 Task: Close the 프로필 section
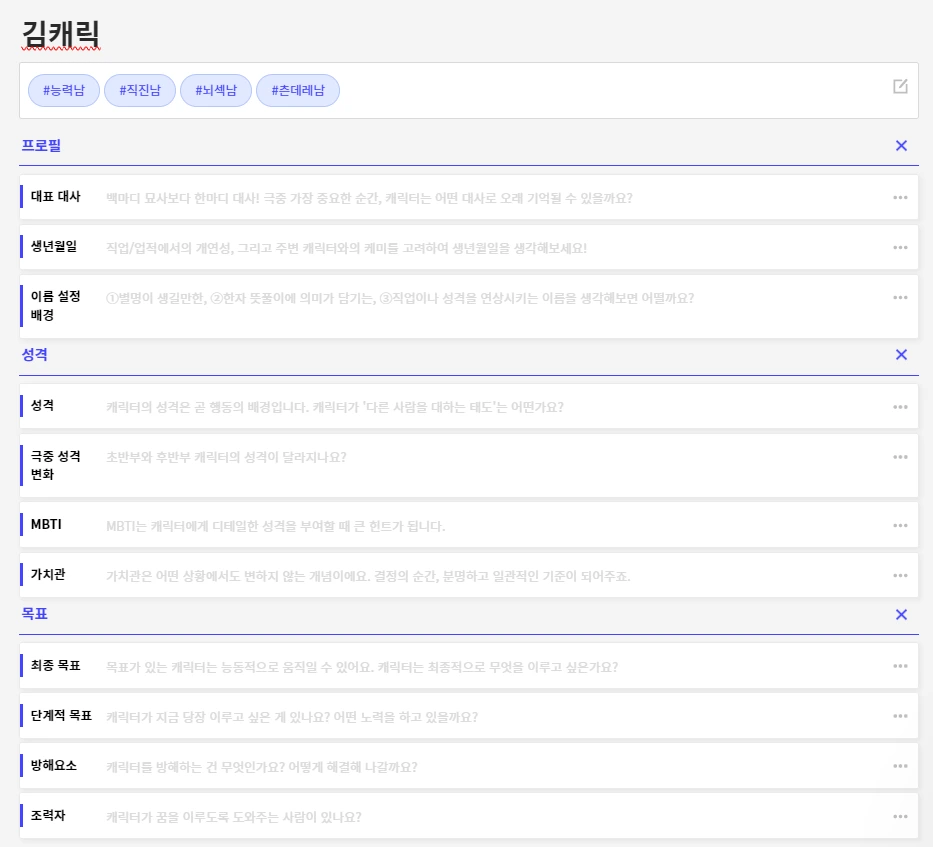point(901,145)
